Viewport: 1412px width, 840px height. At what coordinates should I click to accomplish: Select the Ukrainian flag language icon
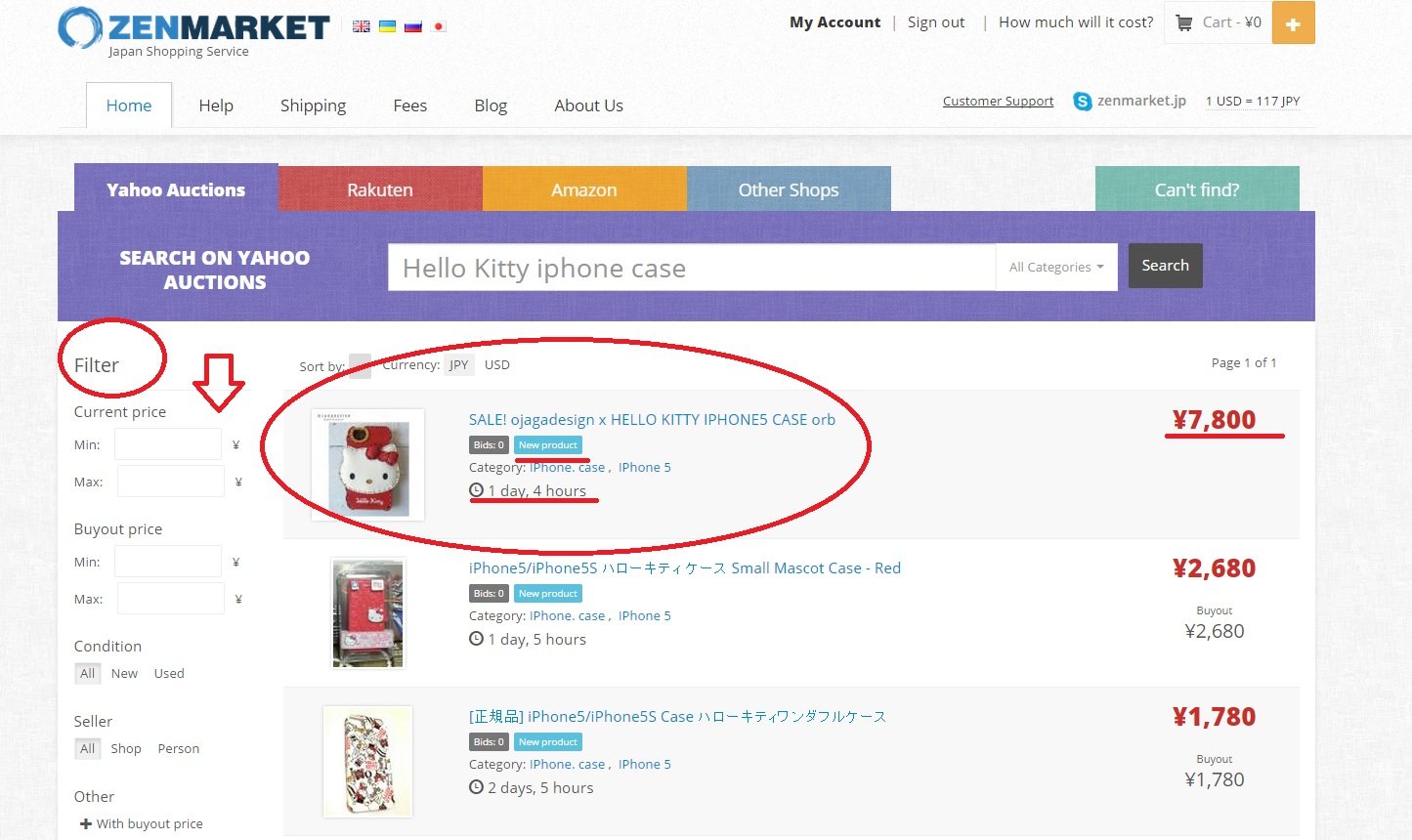point(387,26)
